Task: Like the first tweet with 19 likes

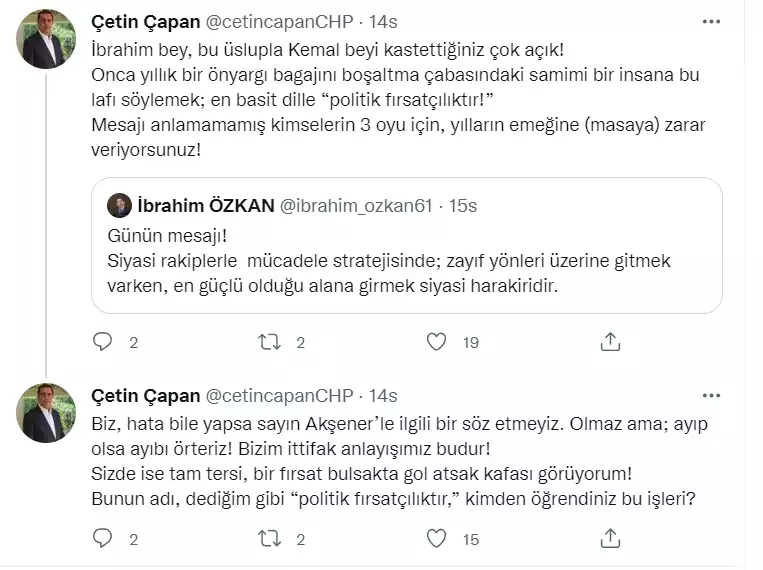Action: pyautogui.click(x=437, y=343)
